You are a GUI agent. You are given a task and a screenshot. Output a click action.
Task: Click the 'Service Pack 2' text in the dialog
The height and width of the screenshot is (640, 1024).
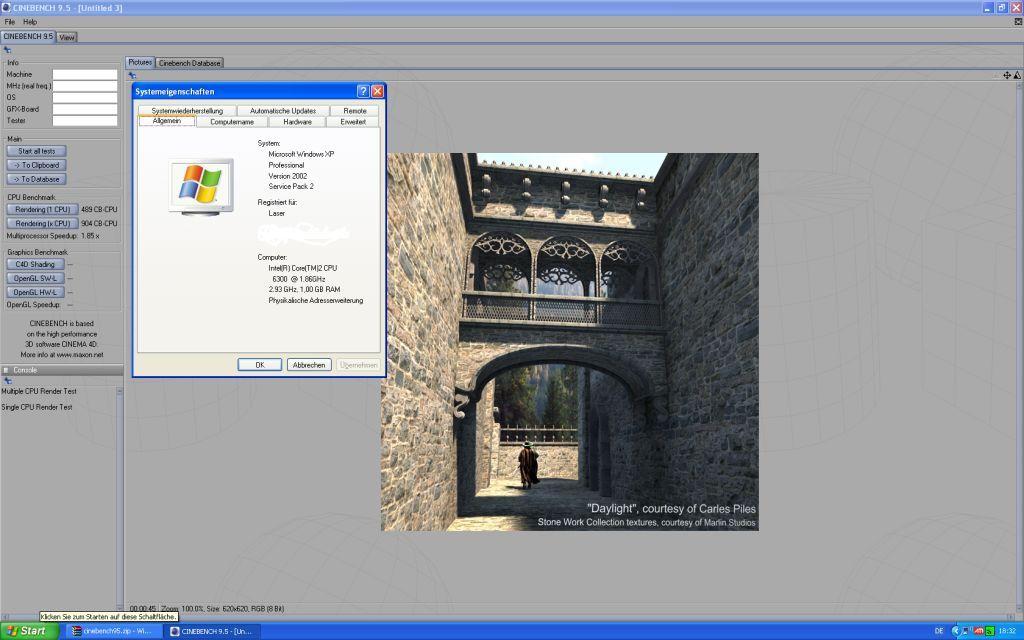coord(291,187)
